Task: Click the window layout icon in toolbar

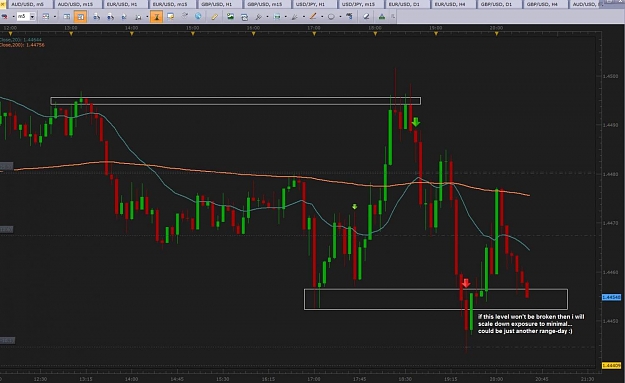Action: pyautogui.click(x=67, y=17)
